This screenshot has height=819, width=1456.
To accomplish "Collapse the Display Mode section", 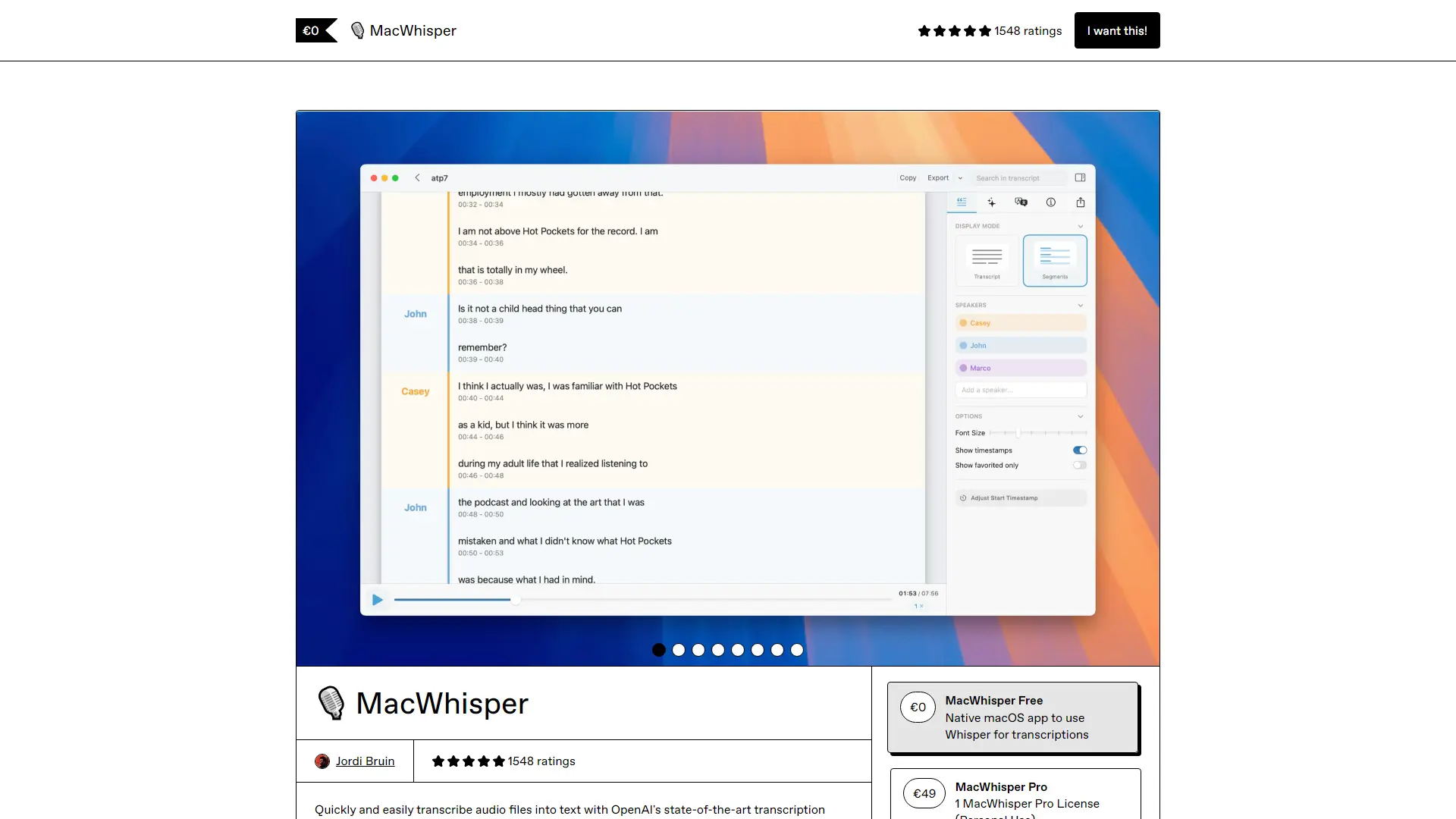I will 1080,226.
